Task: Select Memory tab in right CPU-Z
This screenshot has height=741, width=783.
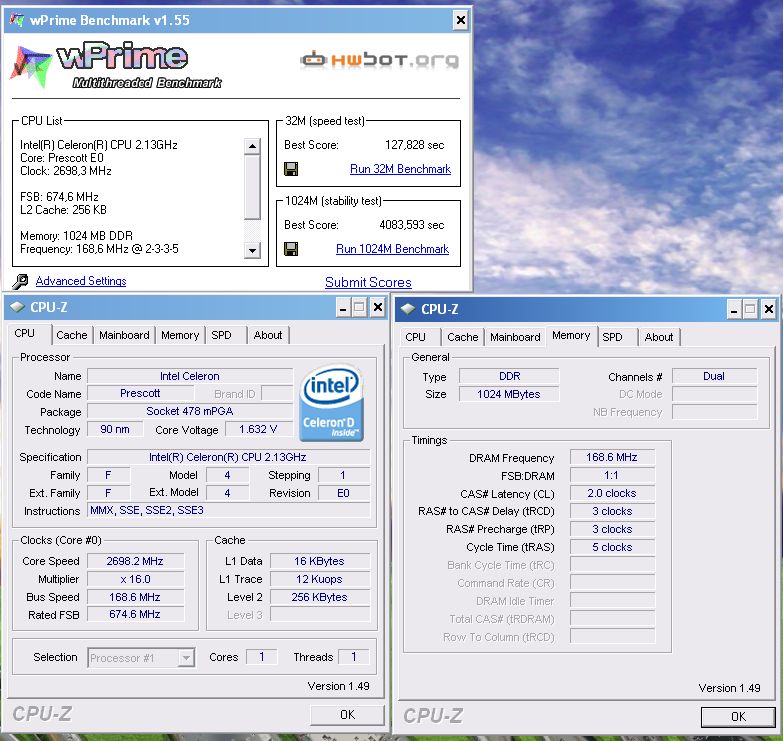Action: pyautogui.click(x=571, y=336)
